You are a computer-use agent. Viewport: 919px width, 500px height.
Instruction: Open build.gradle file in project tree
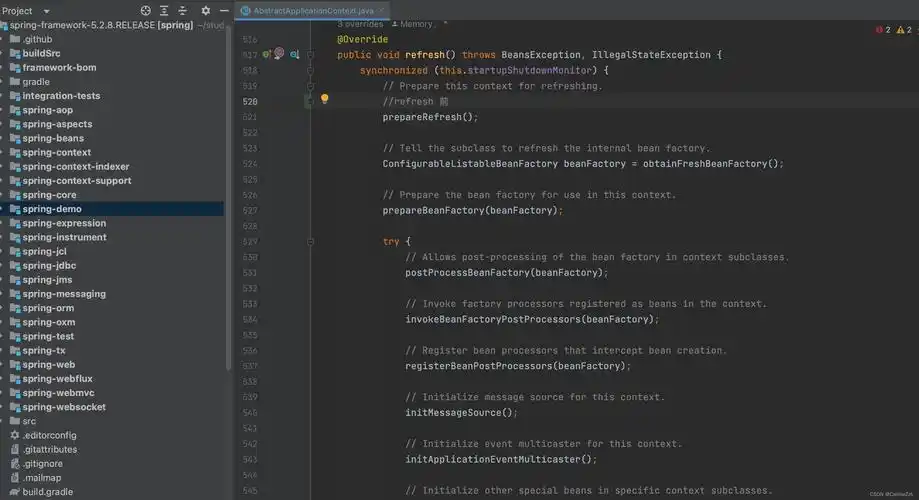click(x=48, y=492)
